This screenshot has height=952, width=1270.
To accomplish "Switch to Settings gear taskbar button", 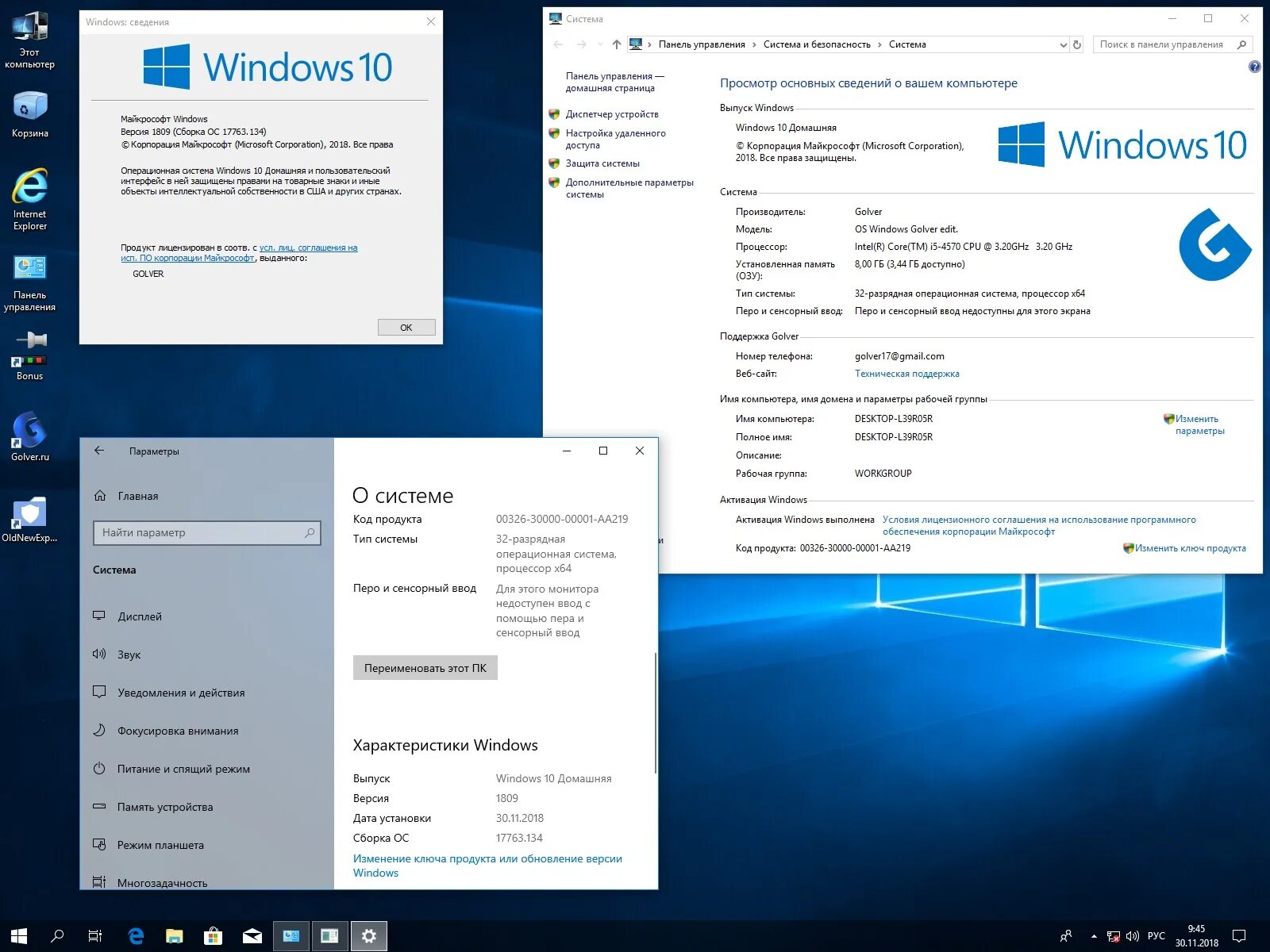I will tap(369, 936).
